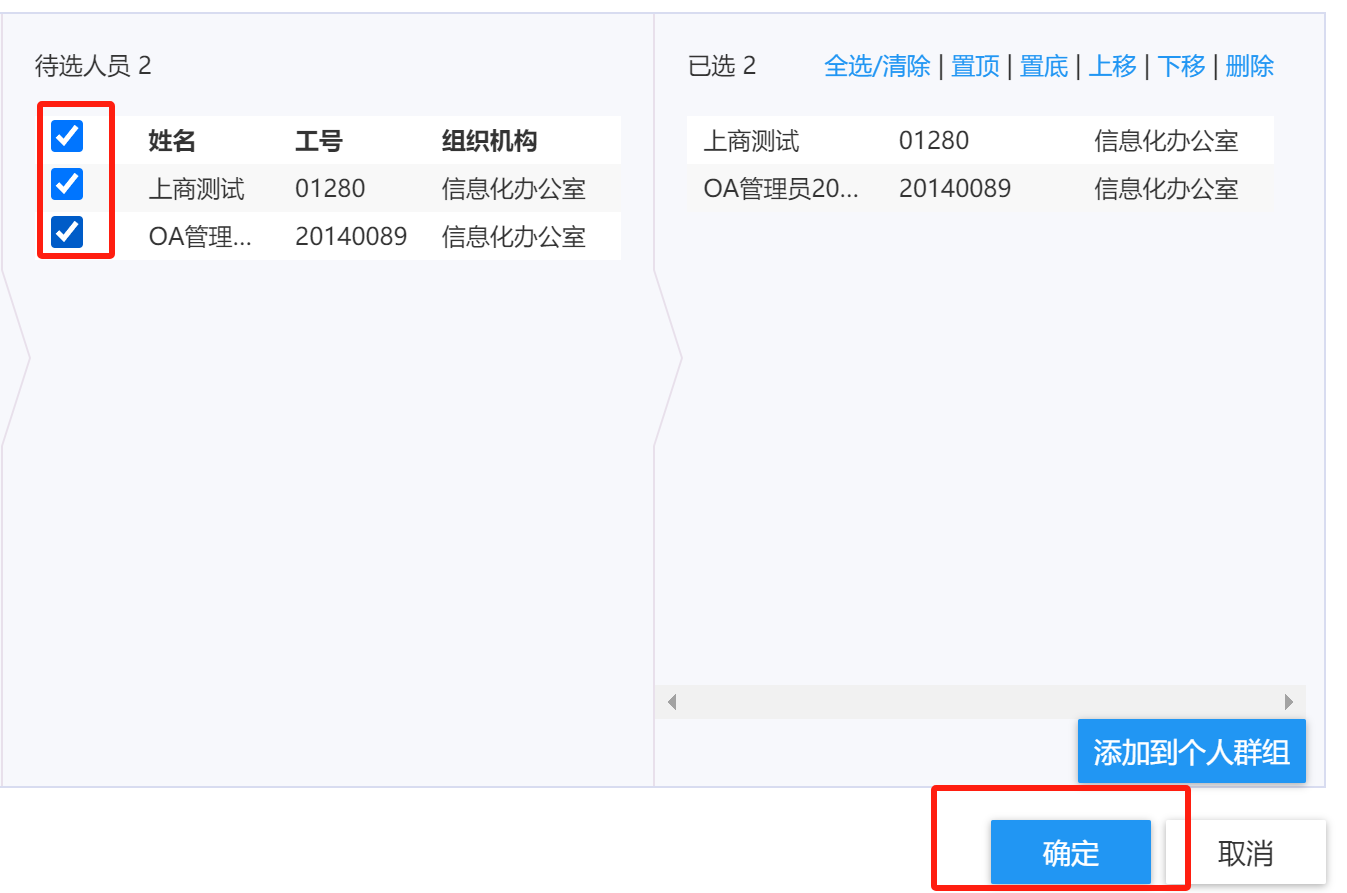The width and height of the screenshot is (1347, 893).
Task: Uncheck the checkbox for candidate employee 20140089
Action: click(67, 232)
